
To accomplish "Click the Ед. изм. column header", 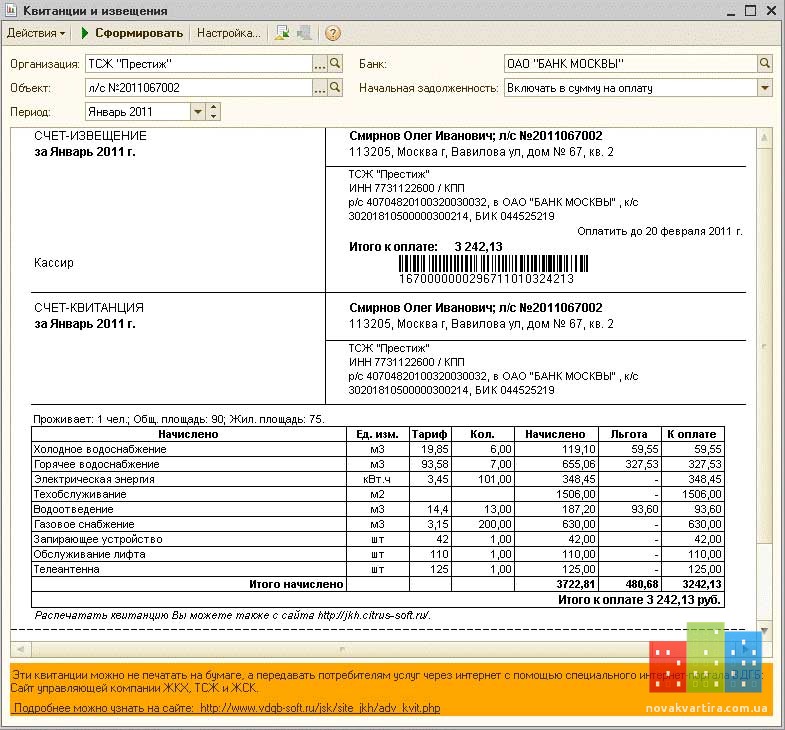I will (x=377, y=434).
